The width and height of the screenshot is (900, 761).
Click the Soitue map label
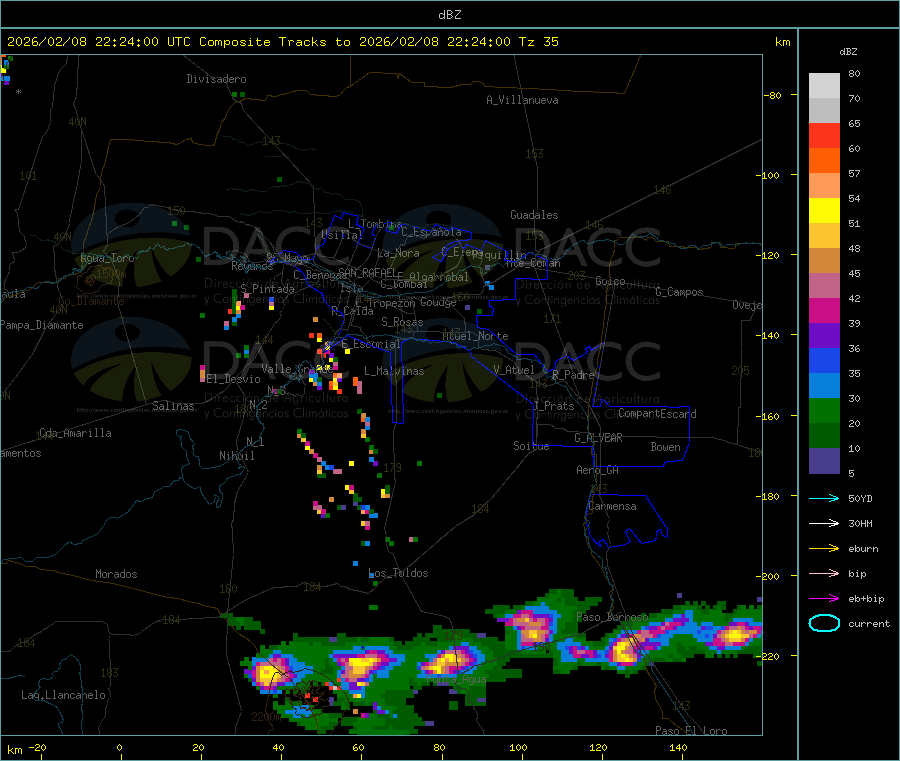[531, 445]
